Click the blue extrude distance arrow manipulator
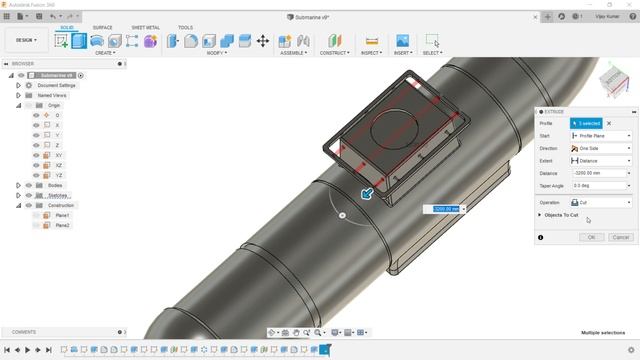Image resolution: width=640 pixels, height=360 pixels. (367, 193)
